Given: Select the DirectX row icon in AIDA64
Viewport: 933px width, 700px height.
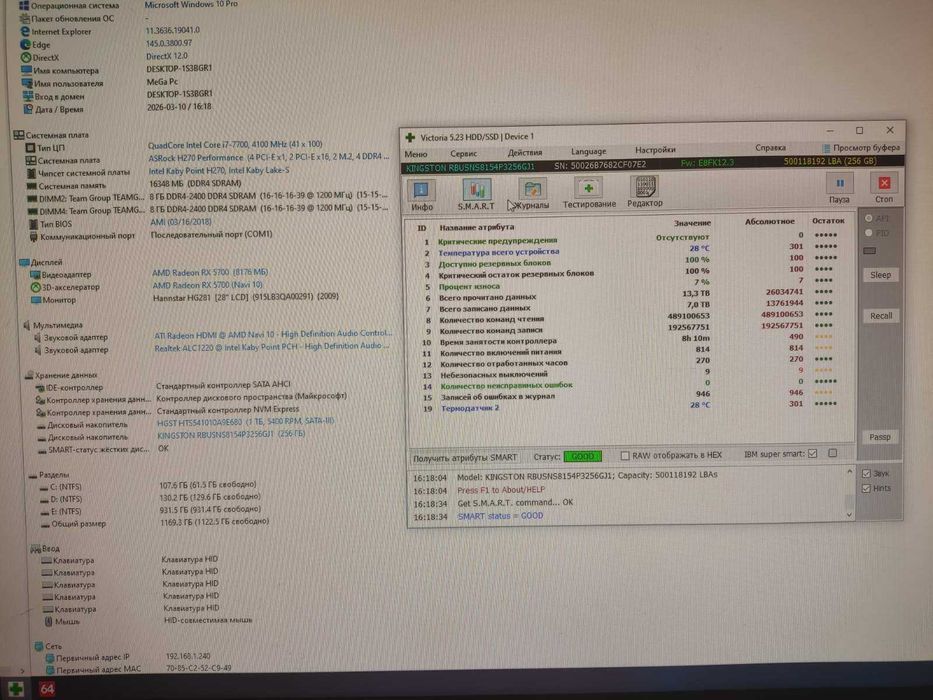Looking at the screenshot, I should tap(26, 58).
